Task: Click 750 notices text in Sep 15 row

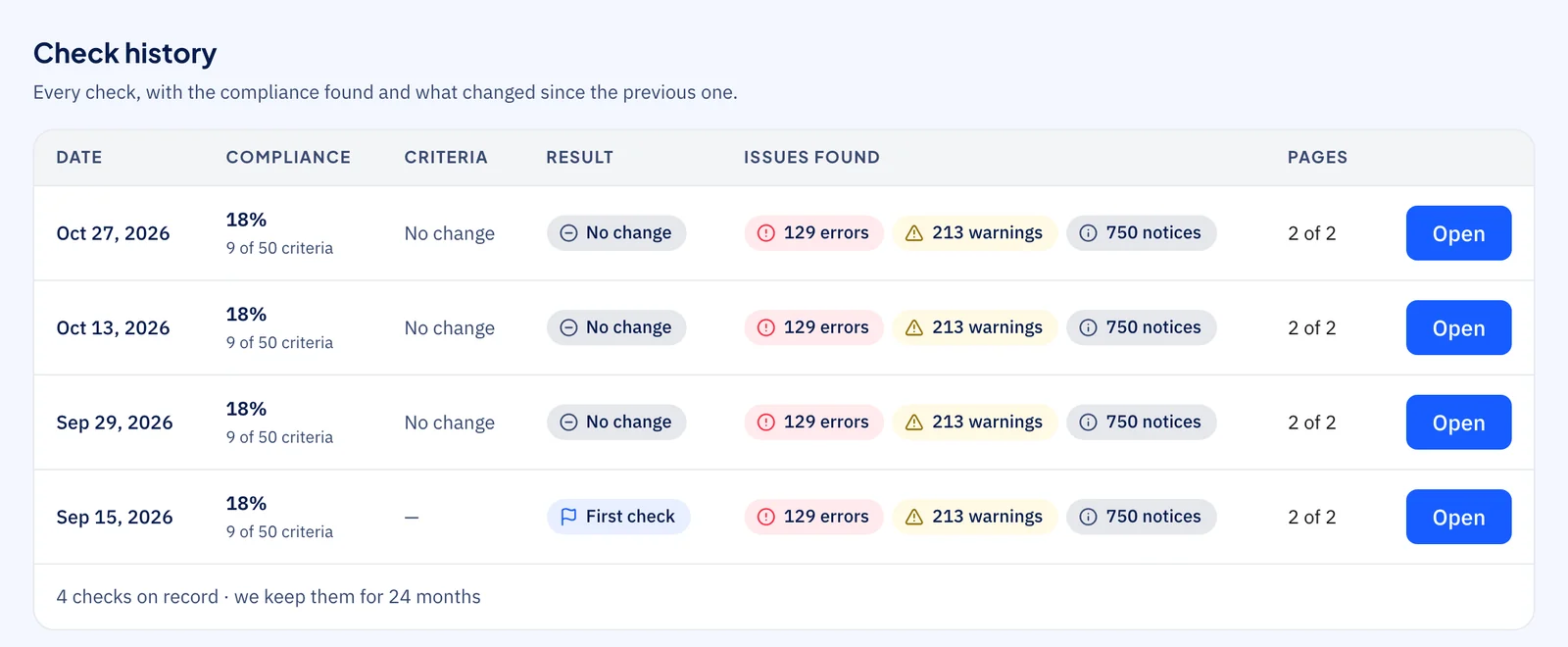Action: click(1153, 517)
